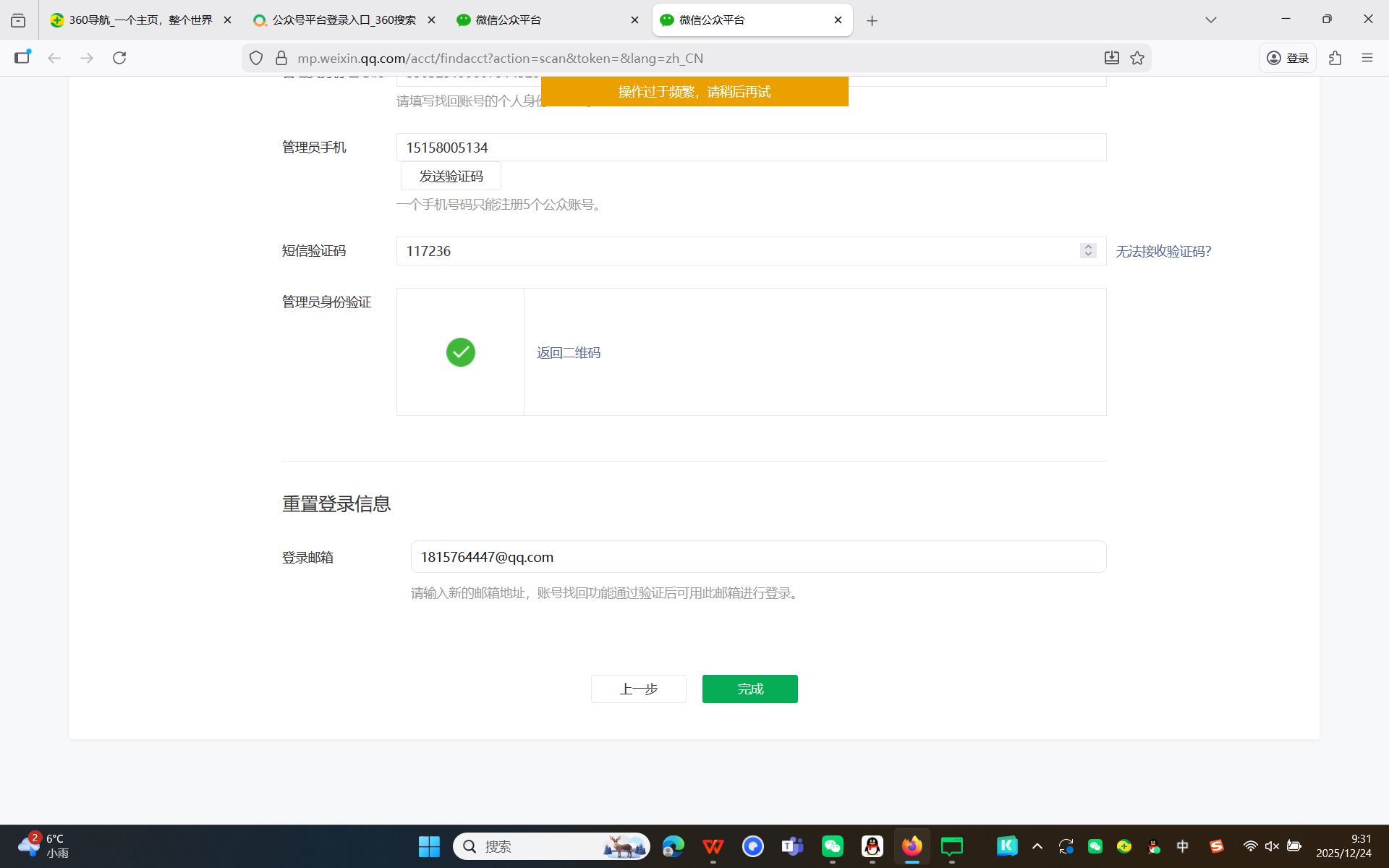
Task: Toggle battery saver in system tray
Action: coord(1294,846)
